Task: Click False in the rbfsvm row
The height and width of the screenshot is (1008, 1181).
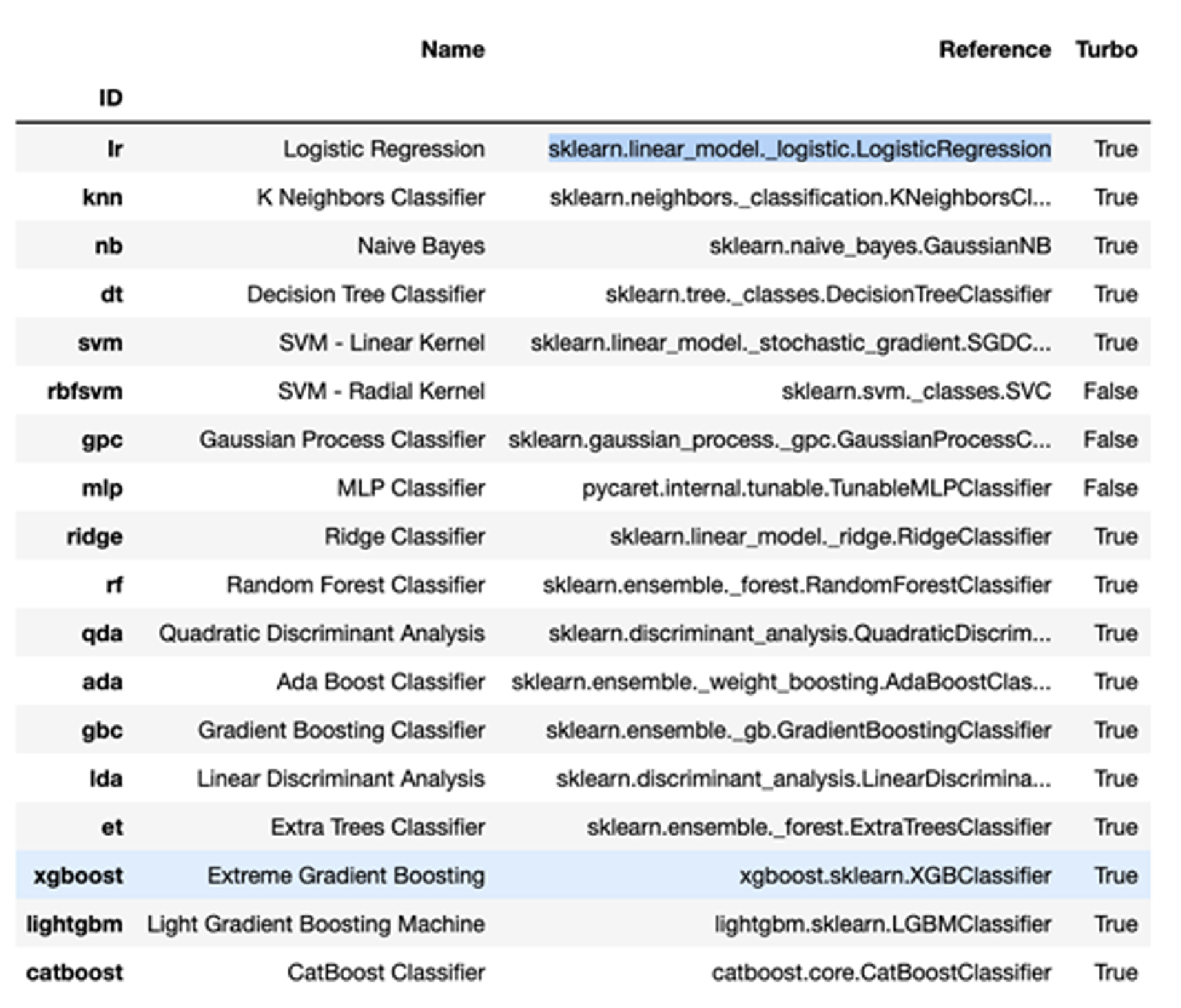Action: pyautogui.click(x=1110, y=392)
